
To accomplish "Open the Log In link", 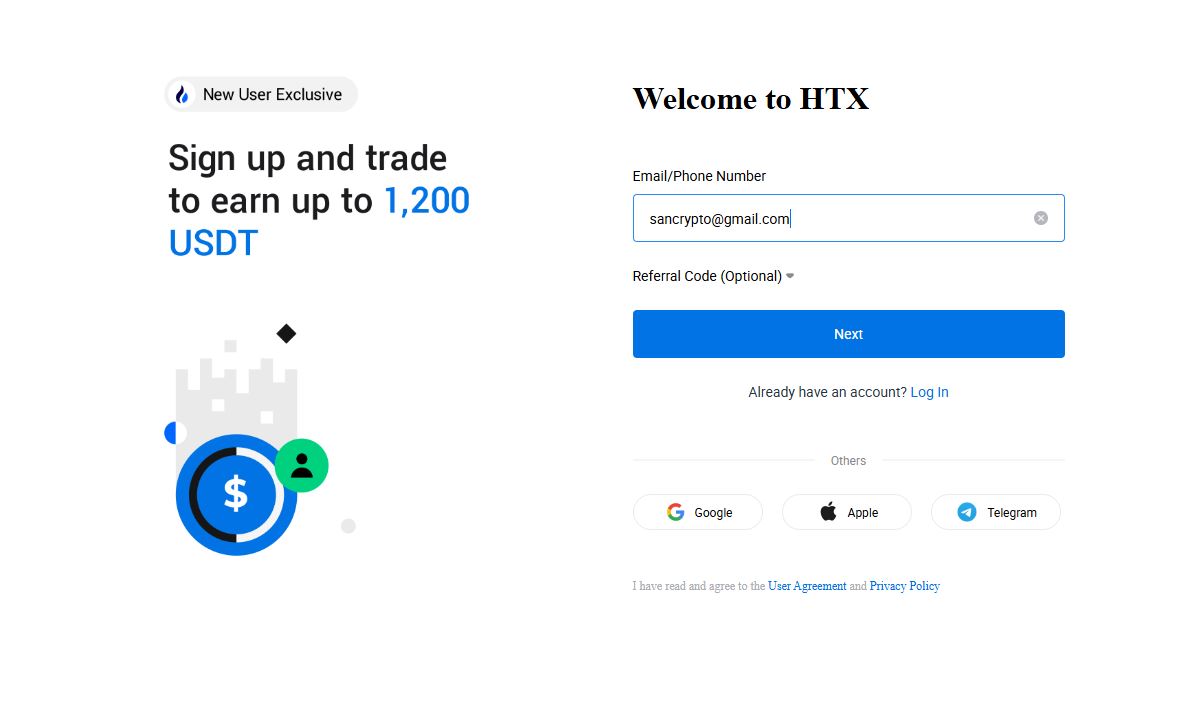I will coord(929,392).
